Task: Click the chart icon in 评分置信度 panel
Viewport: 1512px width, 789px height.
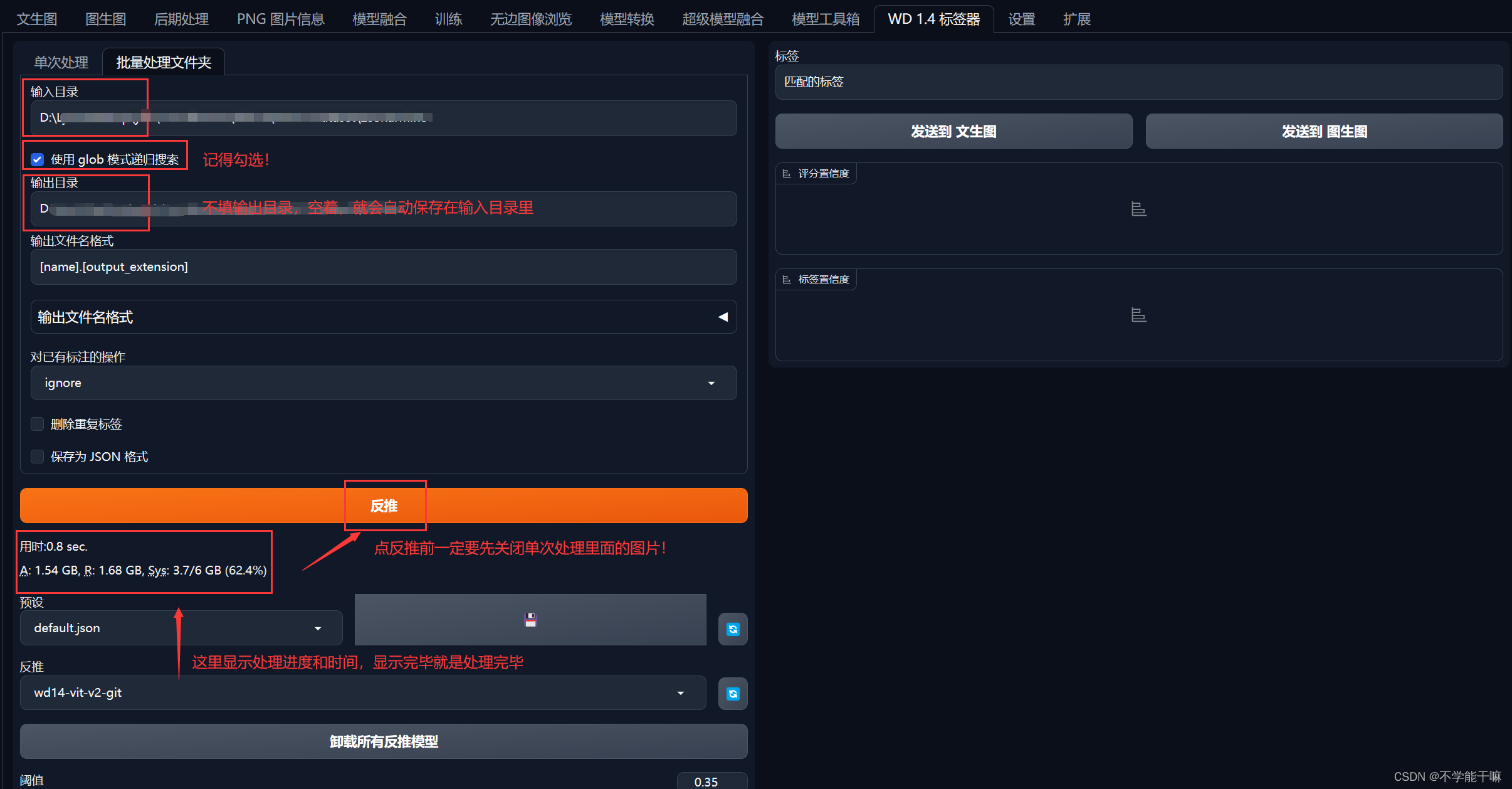Action: pyautogui.click(x=1138, y=209)
